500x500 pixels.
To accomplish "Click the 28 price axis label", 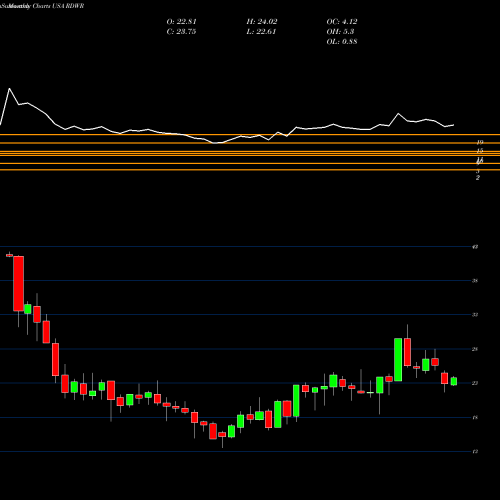I will (475, 349).
